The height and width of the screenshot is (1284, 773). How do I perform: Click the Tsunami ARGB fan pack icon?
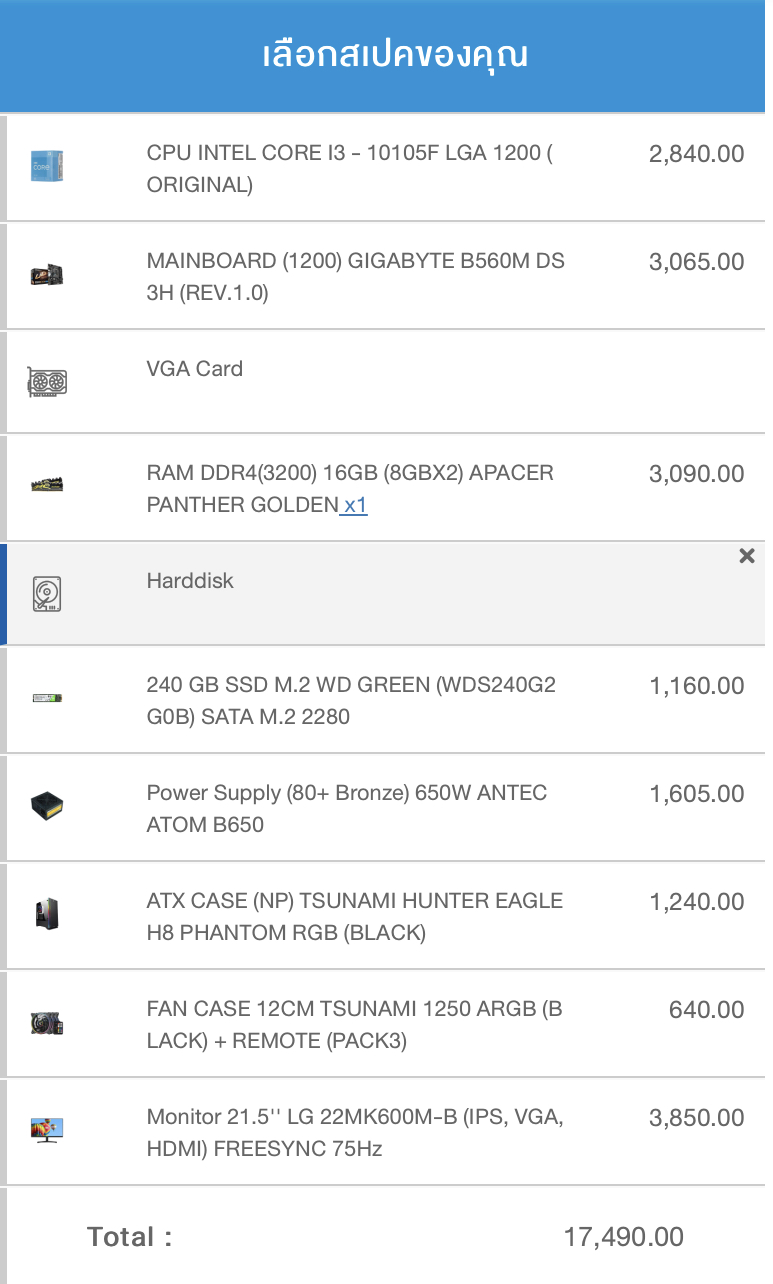coord(47,1023)
